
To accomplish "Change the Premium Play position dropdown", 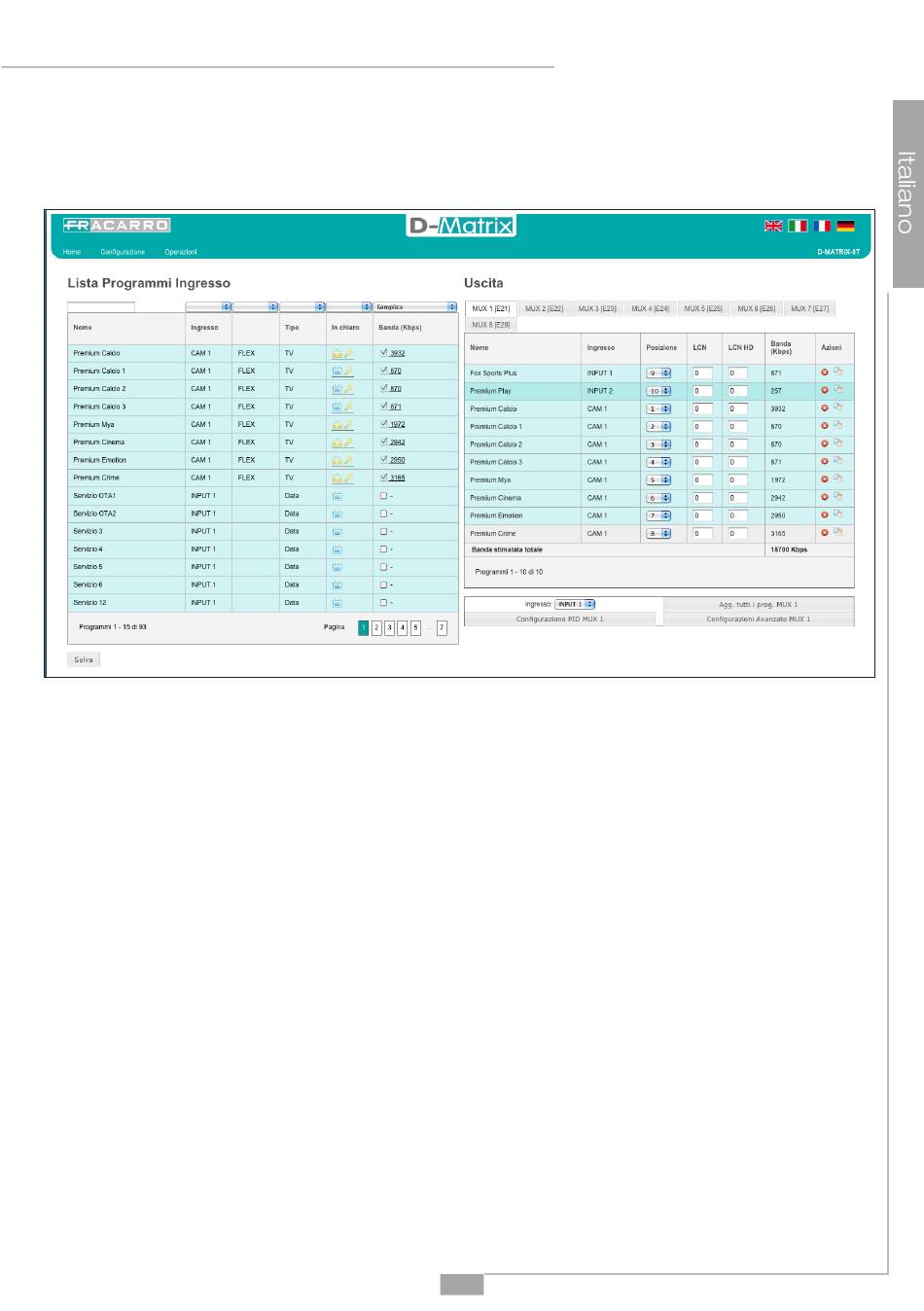I will click(x=659, y=391).
